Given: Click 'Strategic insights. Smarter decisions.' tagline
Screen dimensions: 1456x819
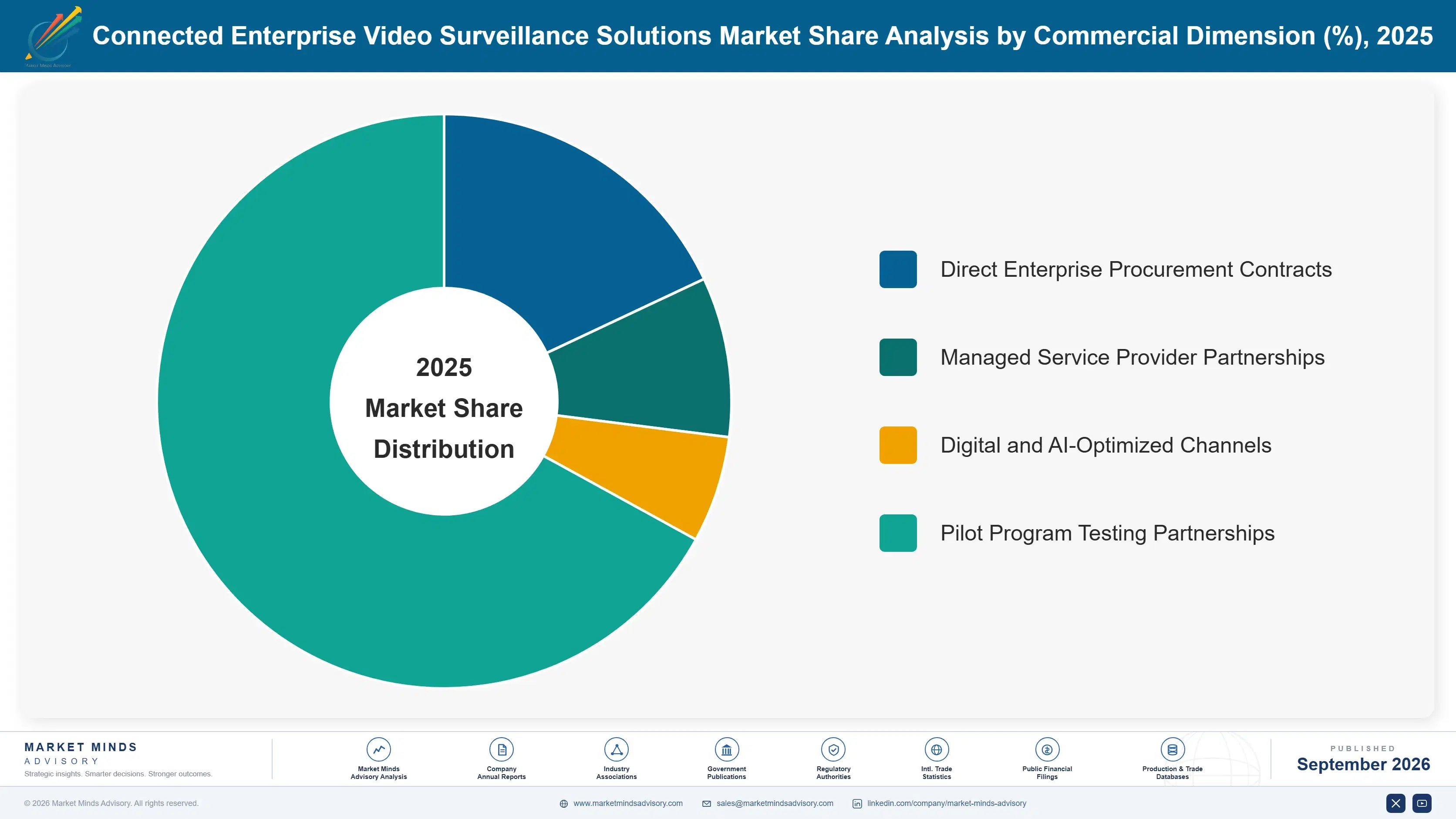Looking at the screenshot, I should coord(118,774).
